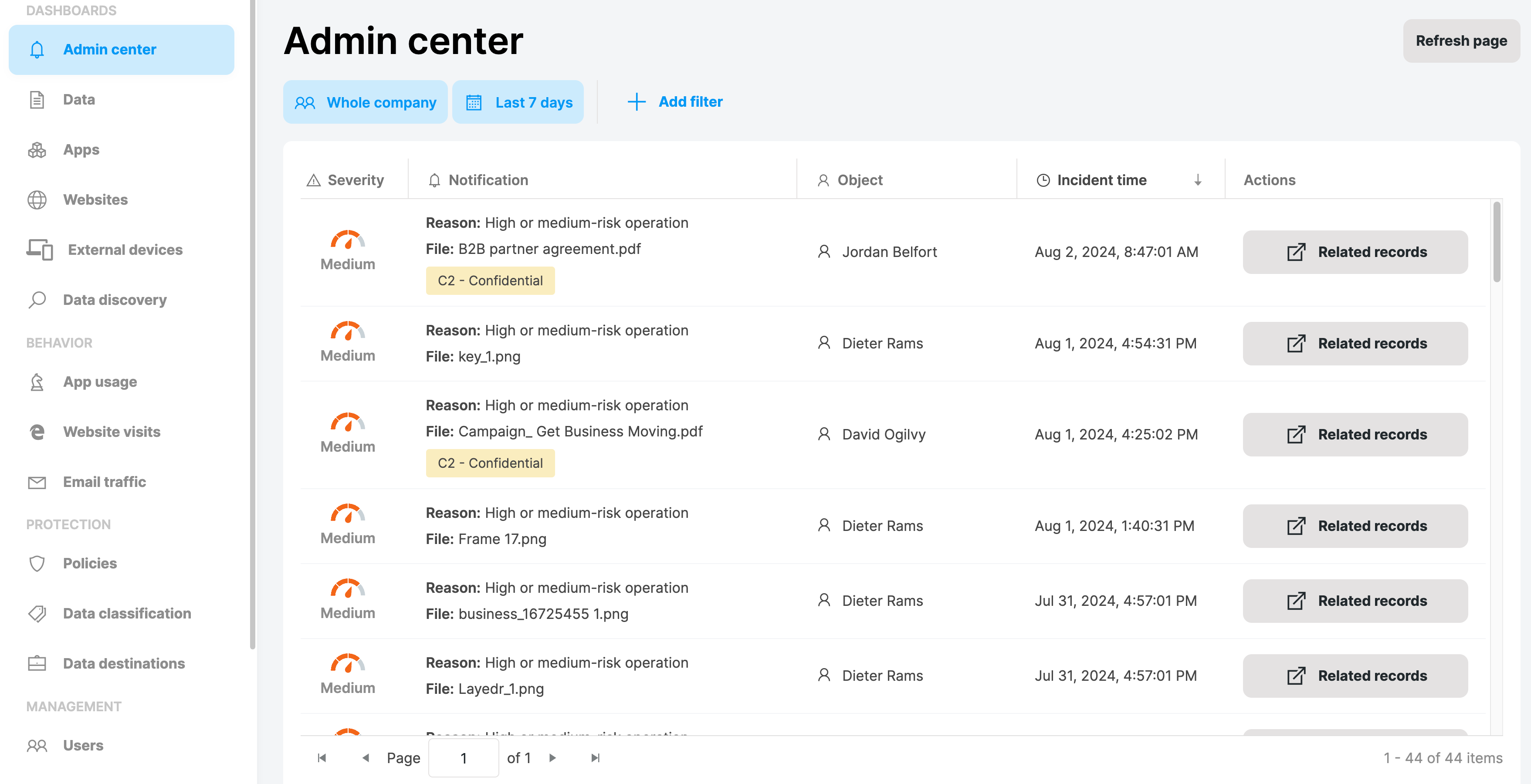Open Related records for David Ogilvy
This screenshot has height=784, width=1531.
(1355, 435)
